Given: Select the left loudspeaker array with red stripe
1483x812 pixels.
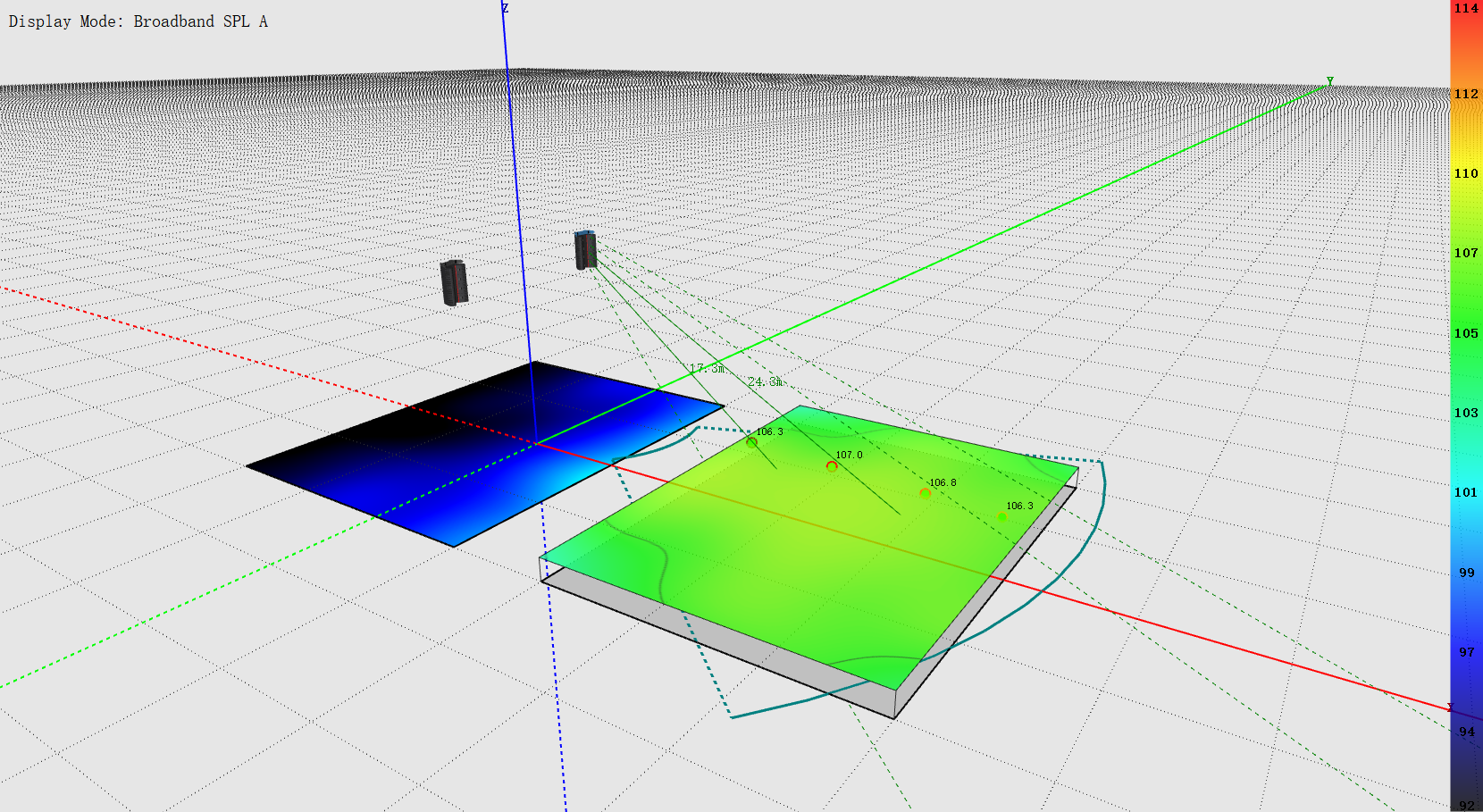Looking at the screenshot, I should 454,282.
